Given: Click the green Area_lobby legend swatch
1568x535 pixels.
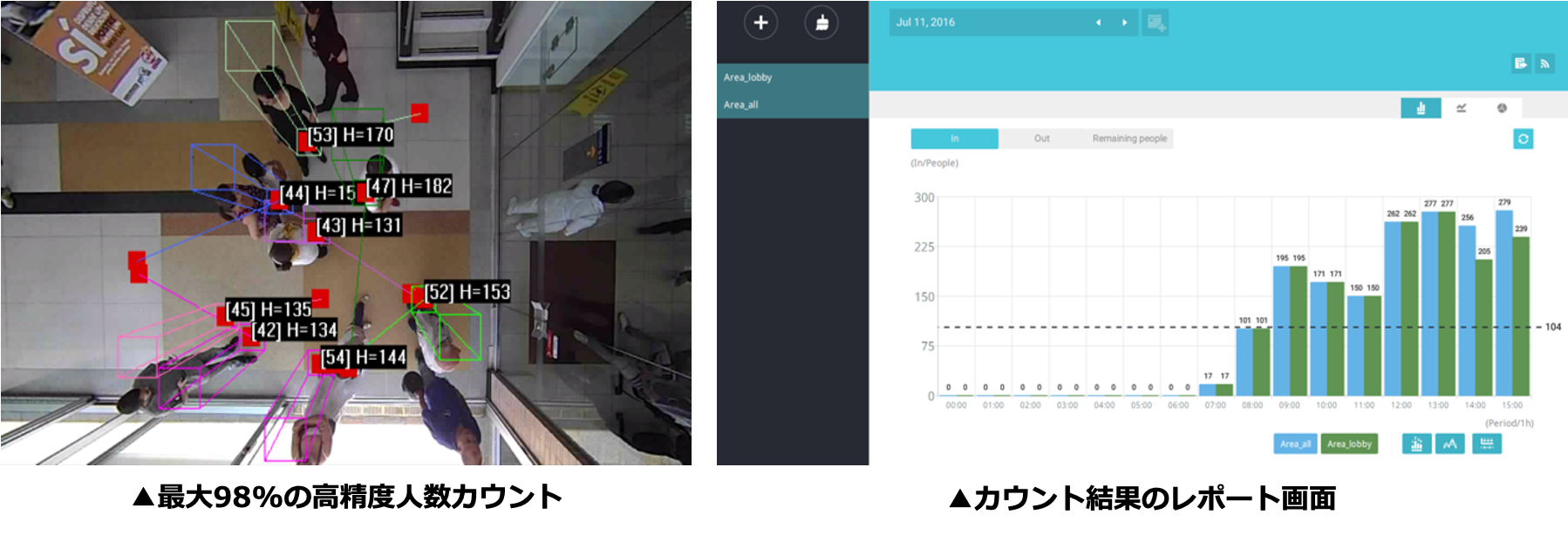Looking at the screenshot, I should pos(1349,444).
